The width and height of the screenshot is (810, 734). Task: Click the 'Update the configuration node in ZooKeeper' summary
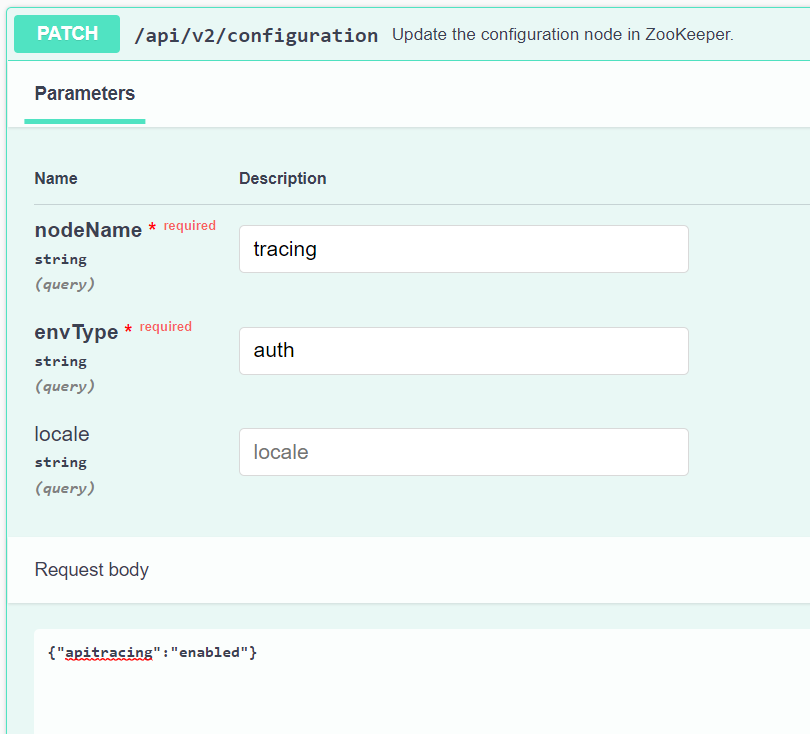tap(562, 35)
